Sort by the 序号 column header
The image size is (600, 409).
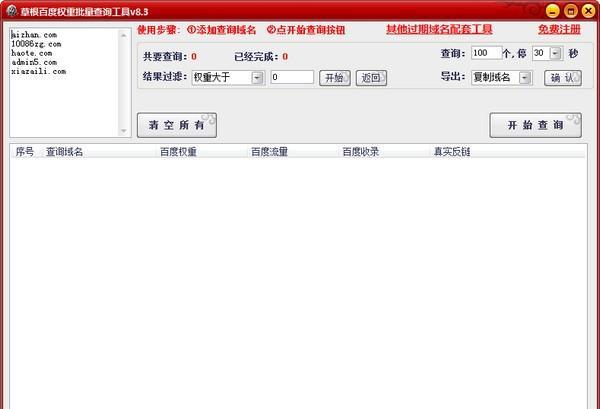tap(24, 152)
